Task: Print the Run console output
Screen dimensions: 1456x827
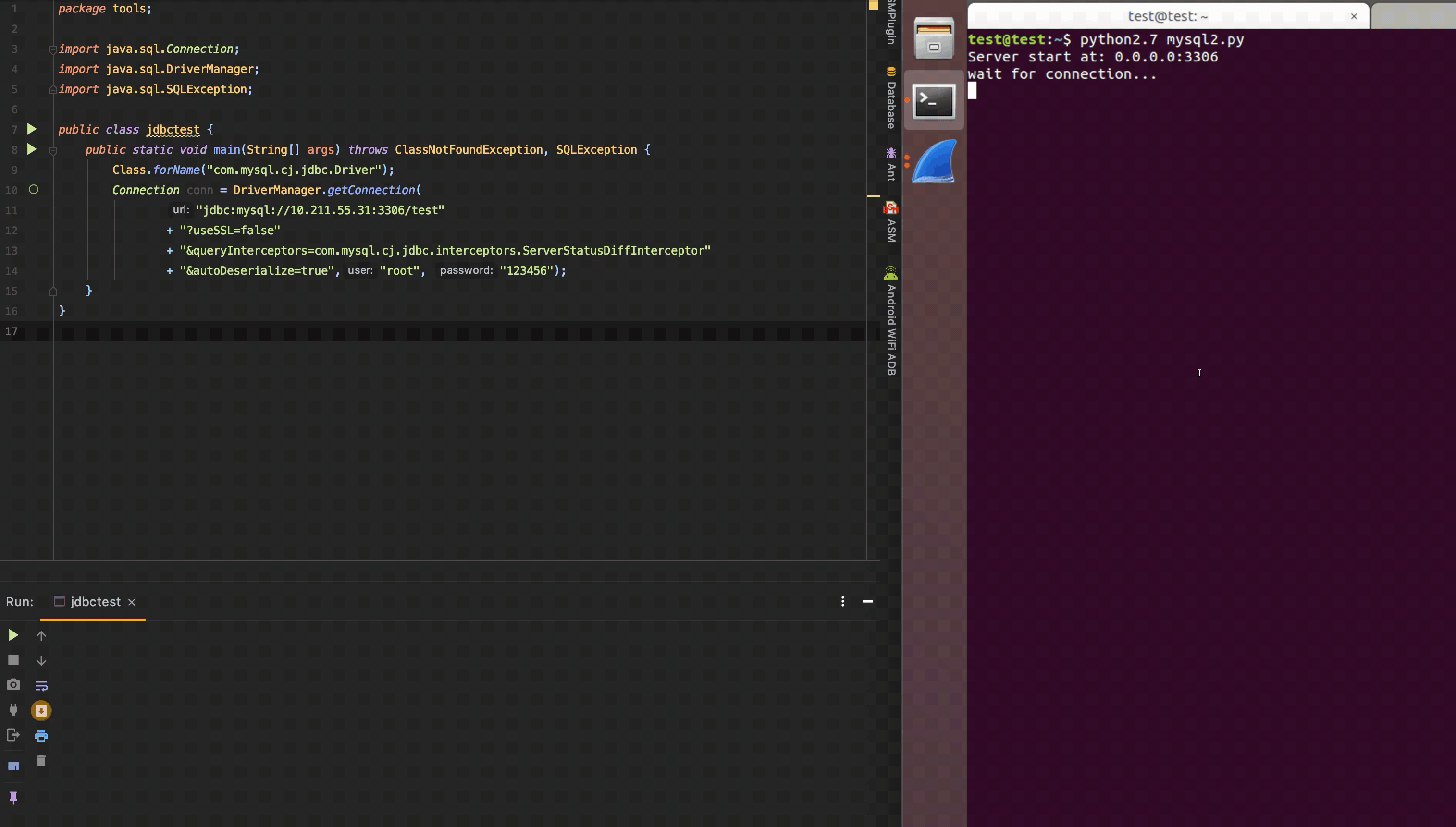Action: point(41,736)
